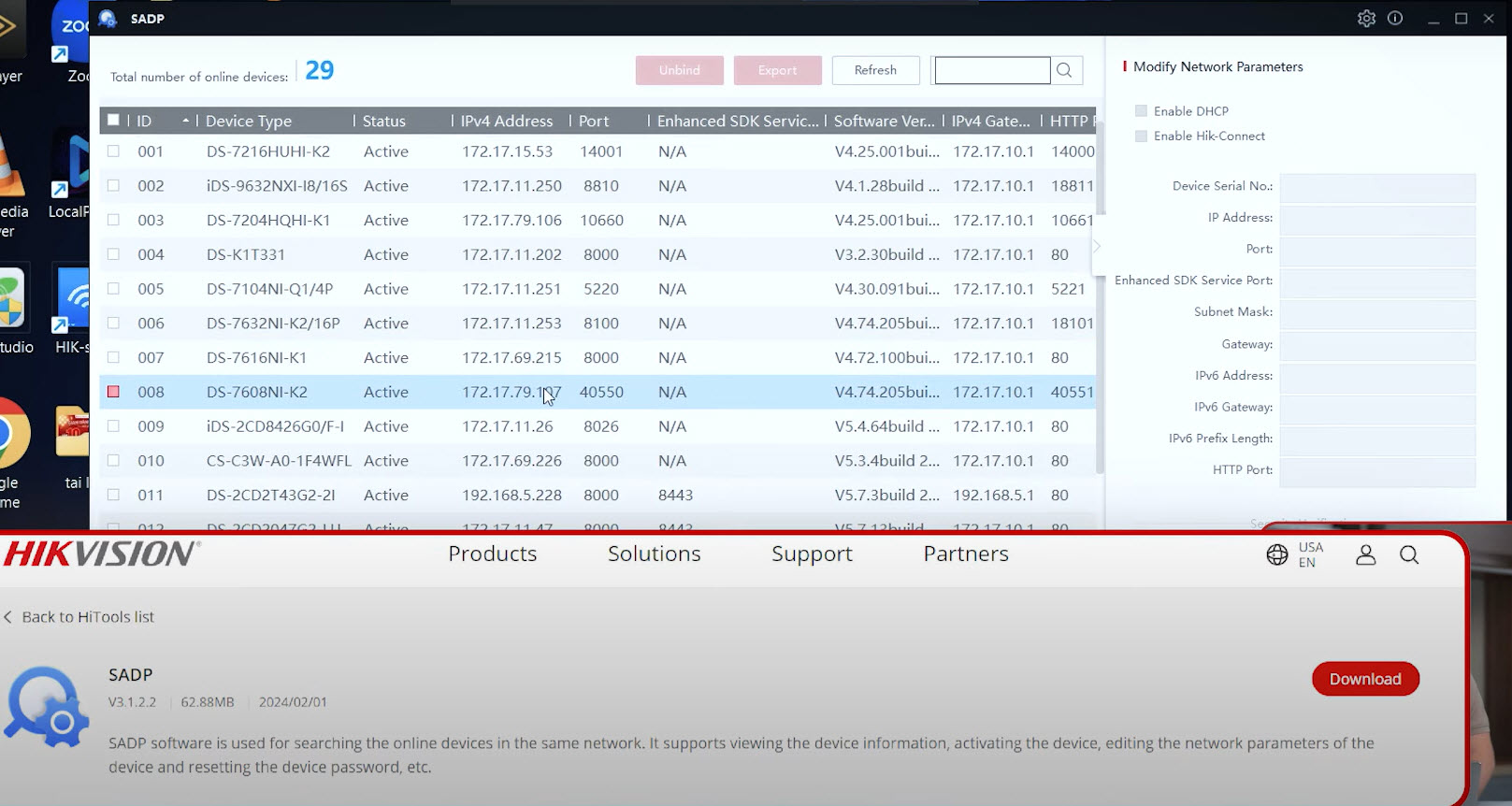Click the device filter search field
This screenshot has width=1512, height=806.
pyautogui.click(x=991, y=70)
